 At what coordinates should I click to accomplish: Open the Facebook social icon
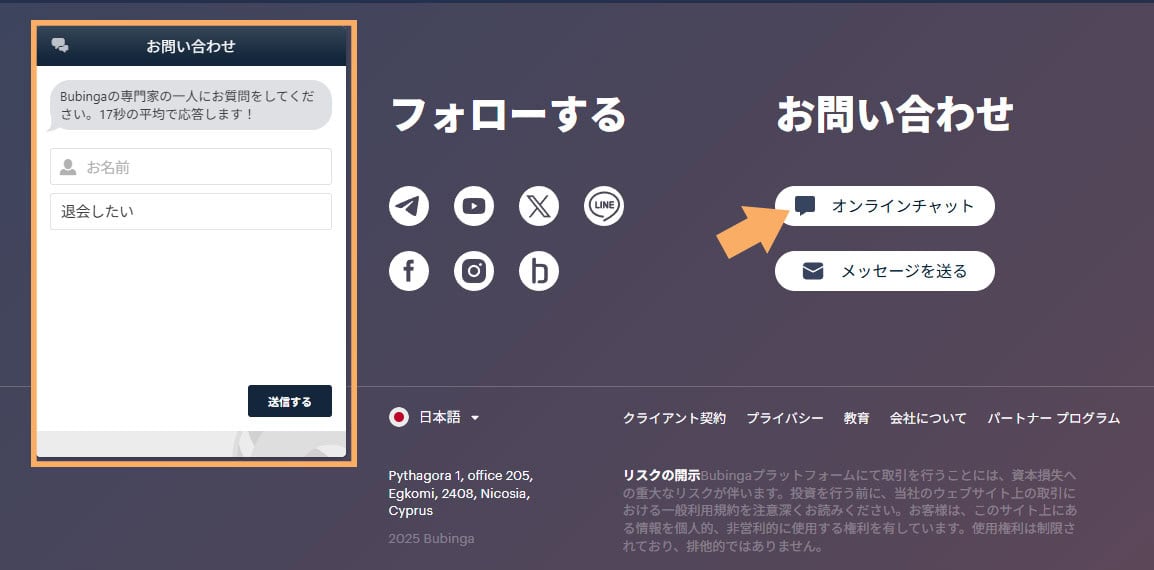click(408, 271)
